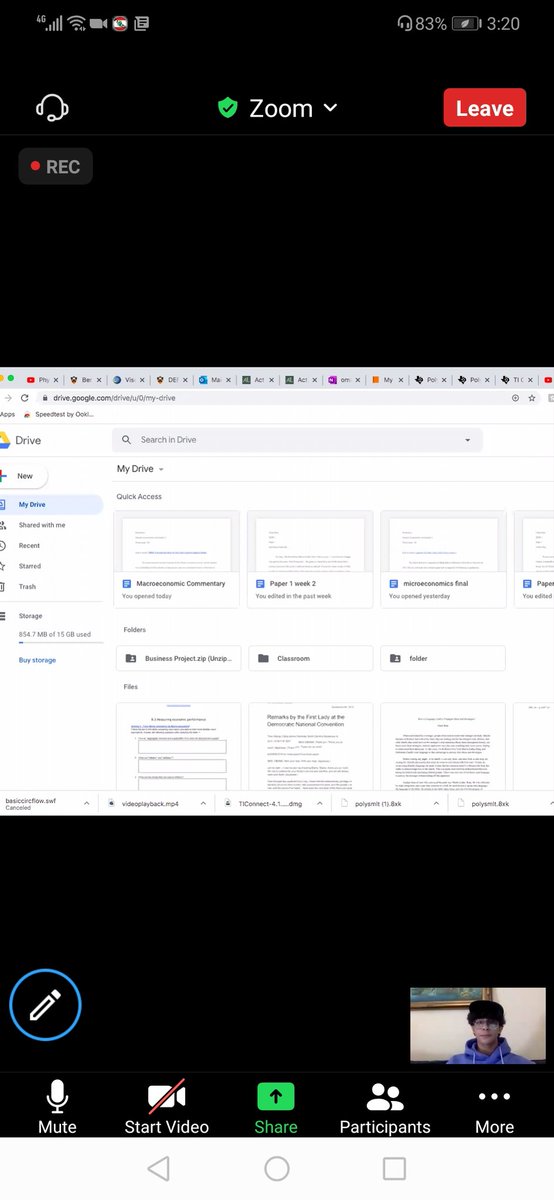This screenshot has width=554, height=1200.
Task: Tap the green Share button
Action: (x=276, y=1108)
